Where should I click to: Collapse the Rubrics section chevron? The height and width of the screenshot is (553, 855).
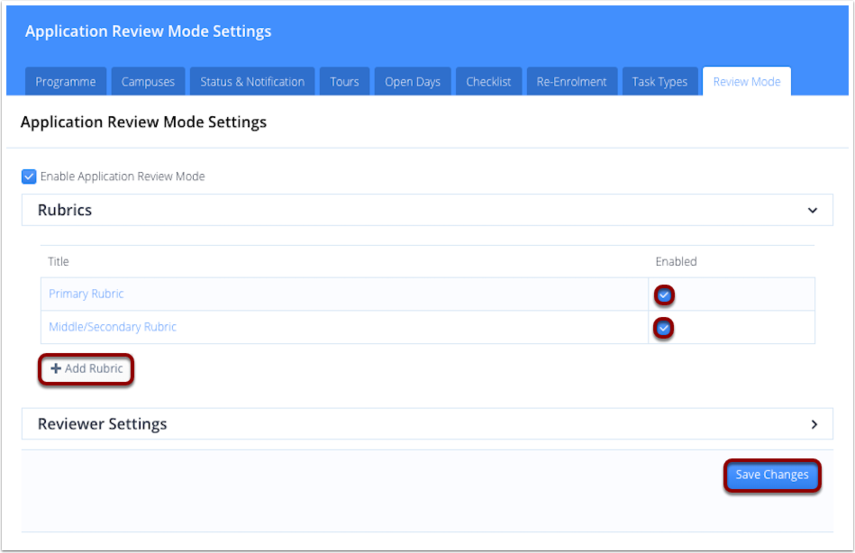[812, 211]
